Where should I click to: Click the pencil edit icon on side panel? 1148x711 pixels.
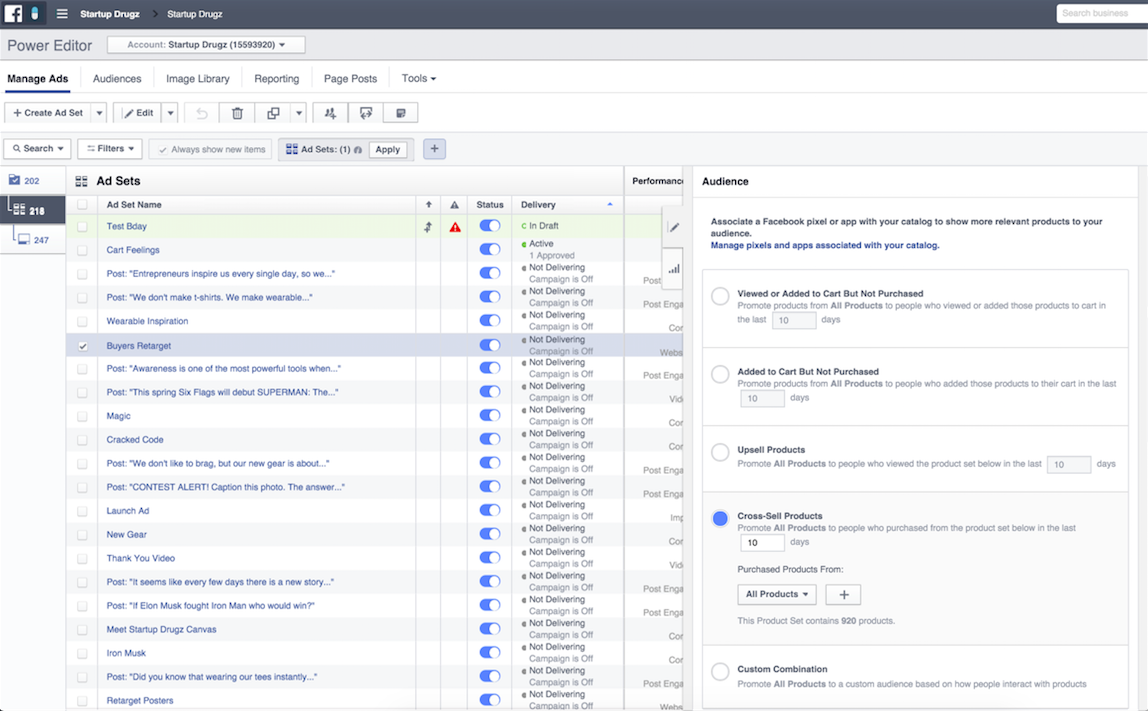674,227
